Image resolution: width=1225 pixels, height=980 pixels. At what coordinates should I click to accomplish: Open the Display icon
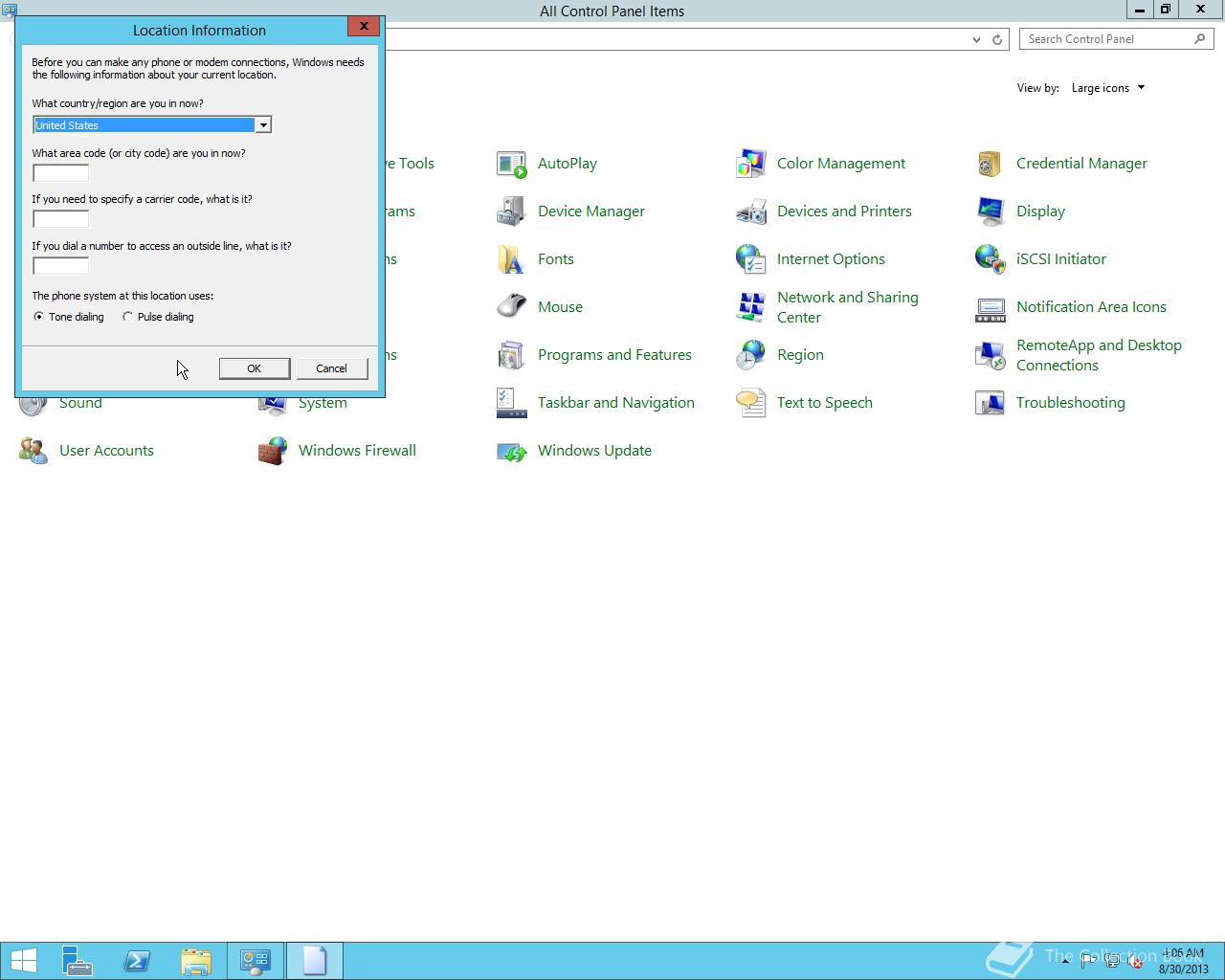click(991, 212)
